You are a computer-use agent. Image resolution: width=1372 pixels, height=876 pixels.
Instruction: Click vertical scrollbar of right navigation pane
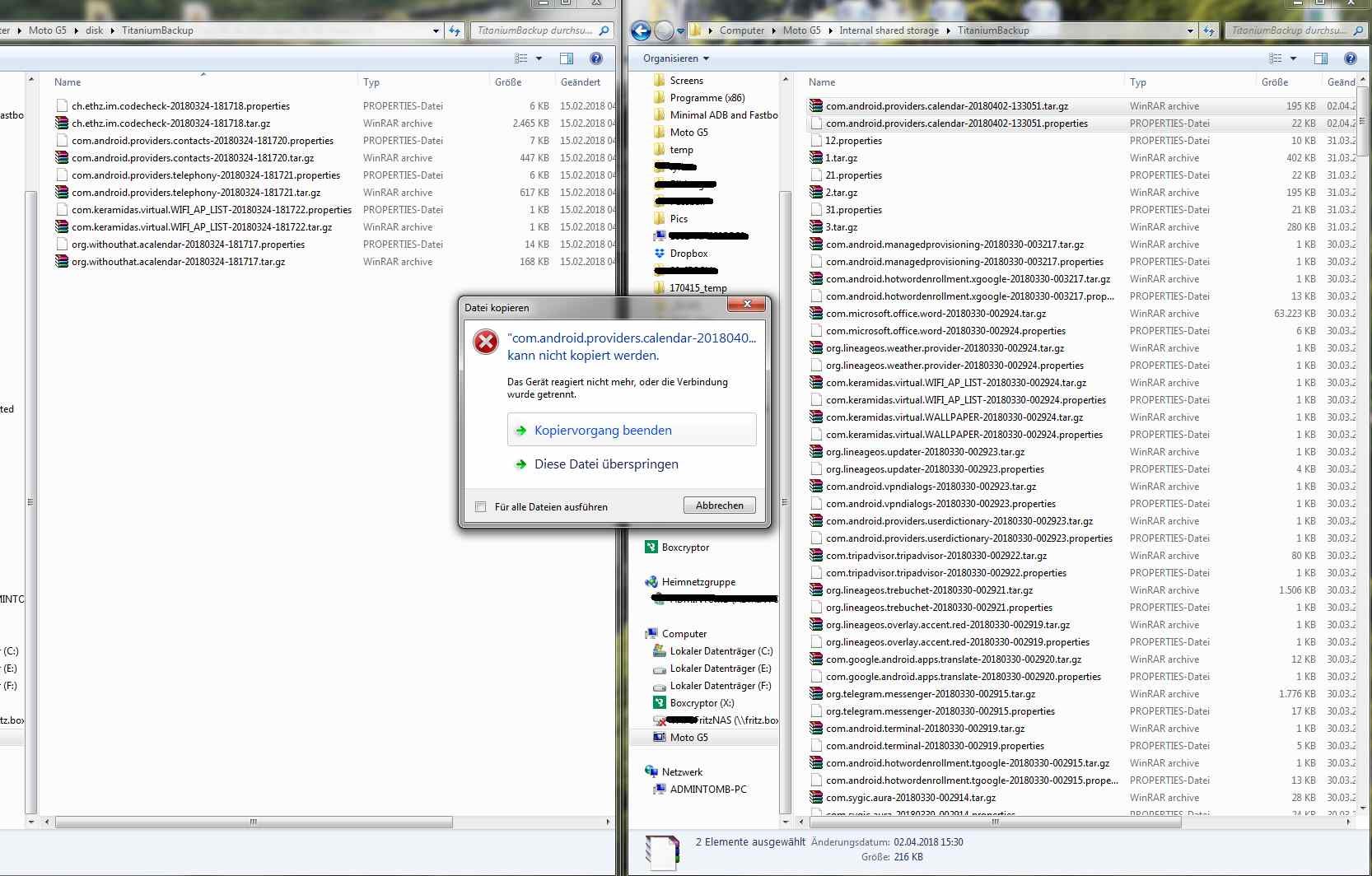click(x=785, y=501)
